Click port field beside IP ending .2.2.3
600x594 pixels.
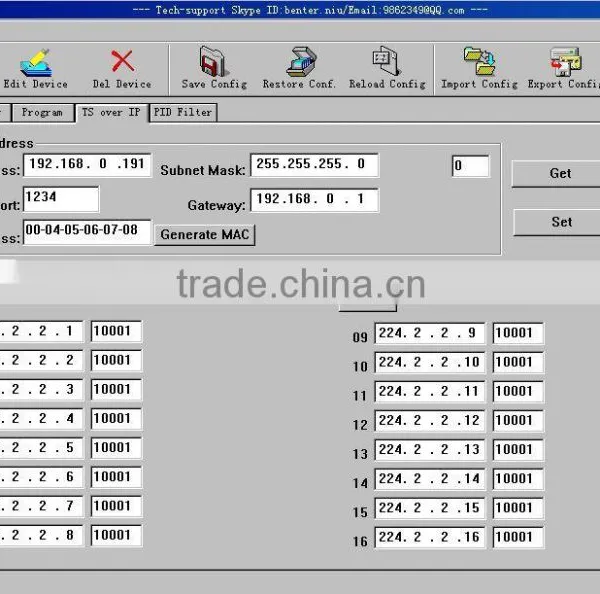116,390
